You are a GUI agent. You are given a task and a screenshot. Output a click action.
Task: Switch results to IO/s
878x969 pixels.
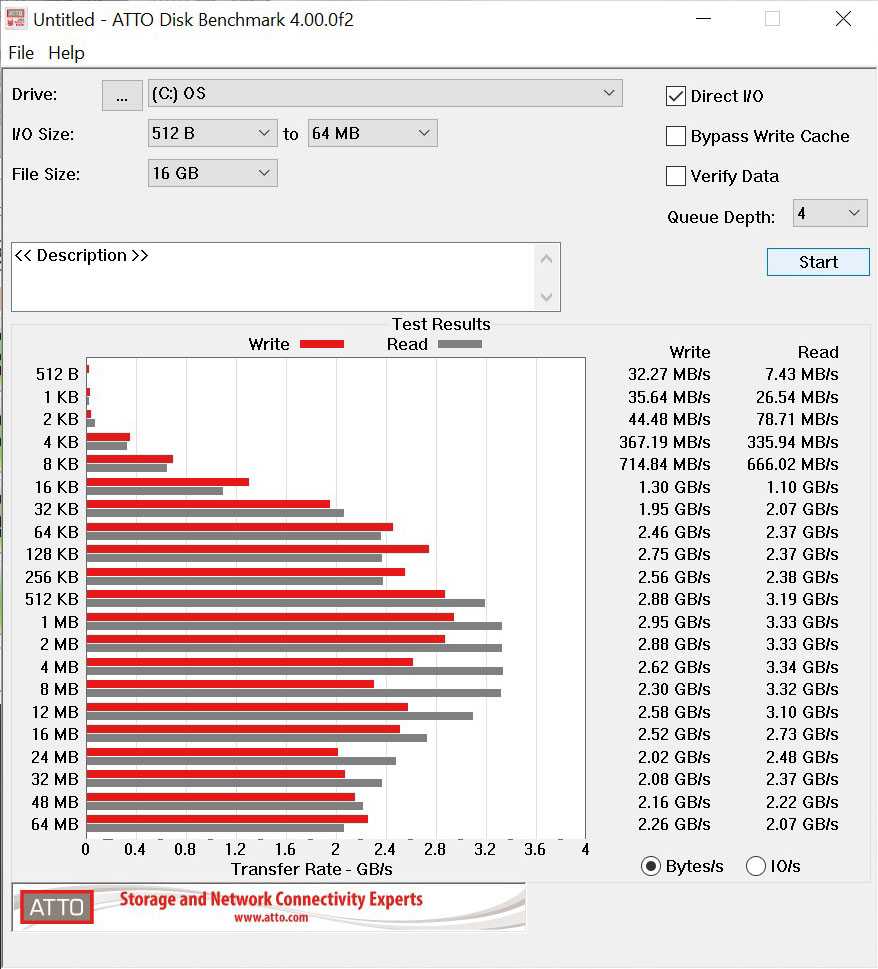[756, 866]
